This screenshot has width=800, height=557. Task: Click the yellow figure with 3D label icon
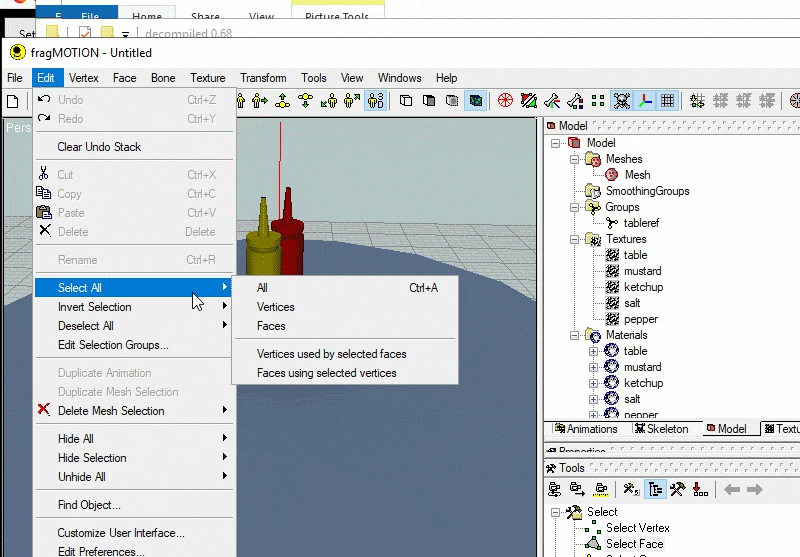(376, 100)
